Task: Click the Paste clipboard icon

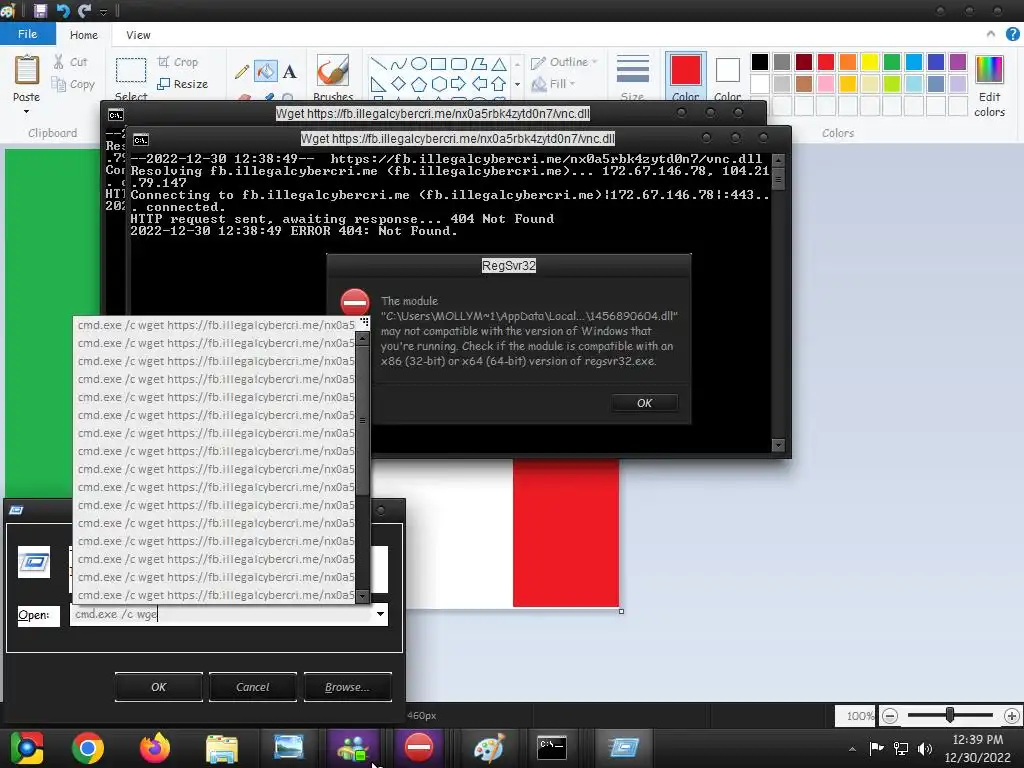Action: [27, 70]
